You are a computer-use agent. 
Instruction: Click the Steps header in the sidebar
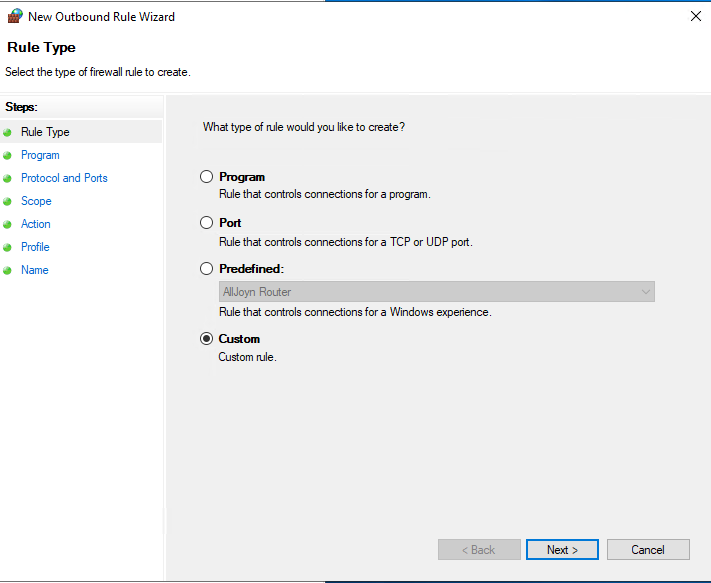click(x=22, y=107)
